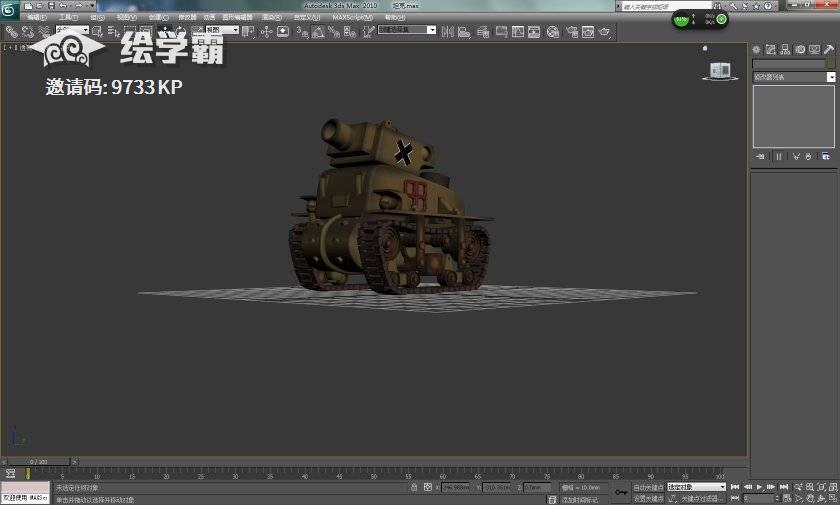Activate the Select Object tool
Image resolution: width=840 pixels, height=505 pixels.
97,32
